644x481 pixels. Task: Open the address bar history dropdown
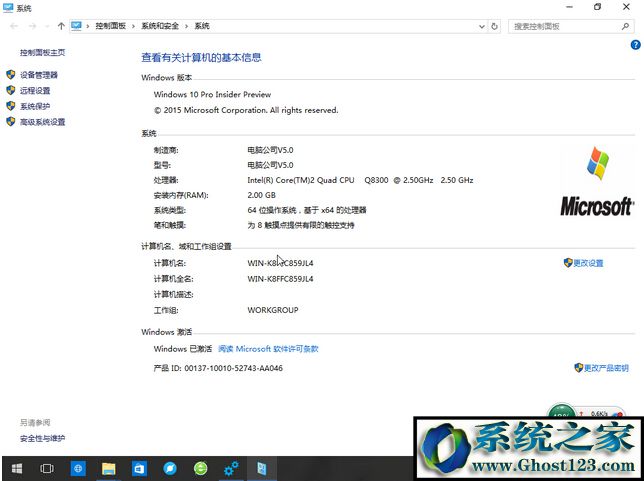(482, 26)
